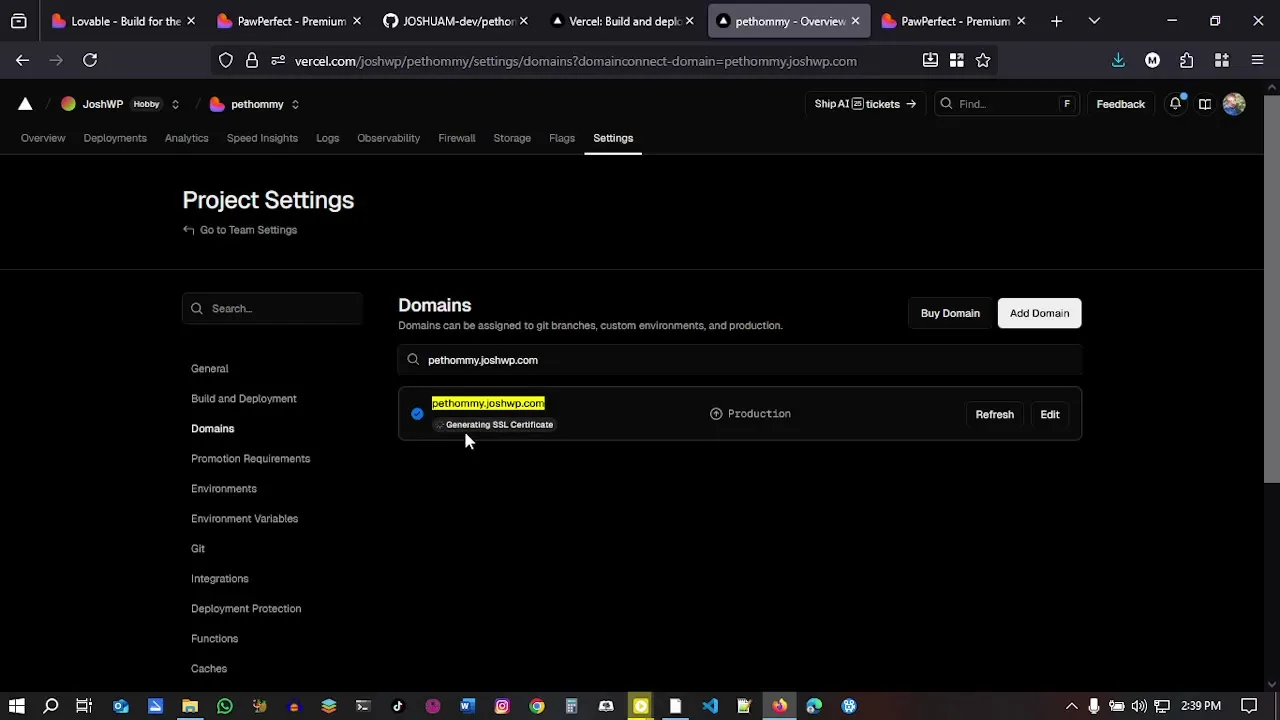
Task: Bookmark this page with the star icon
Action: pos(983,61)
